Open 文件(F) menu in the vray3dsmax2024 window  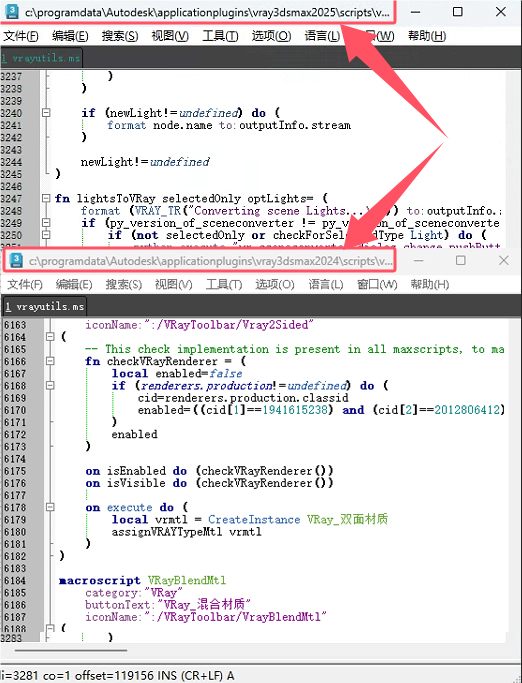click(x=25, y=285)
